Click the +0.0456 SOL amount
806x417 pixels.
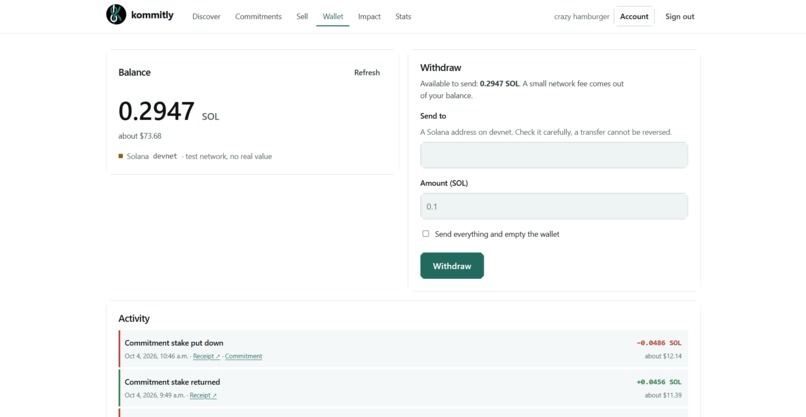pos(659,382)
